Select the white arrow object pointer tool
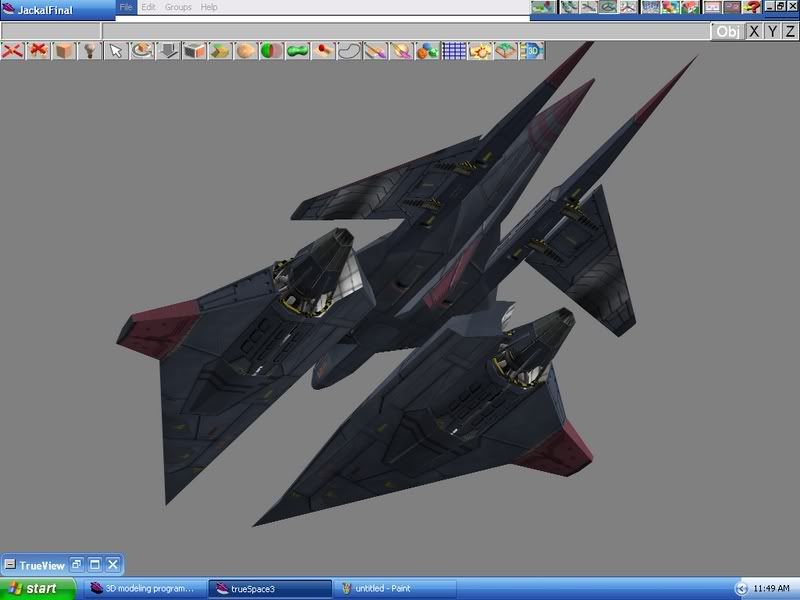 click(116, 51)
